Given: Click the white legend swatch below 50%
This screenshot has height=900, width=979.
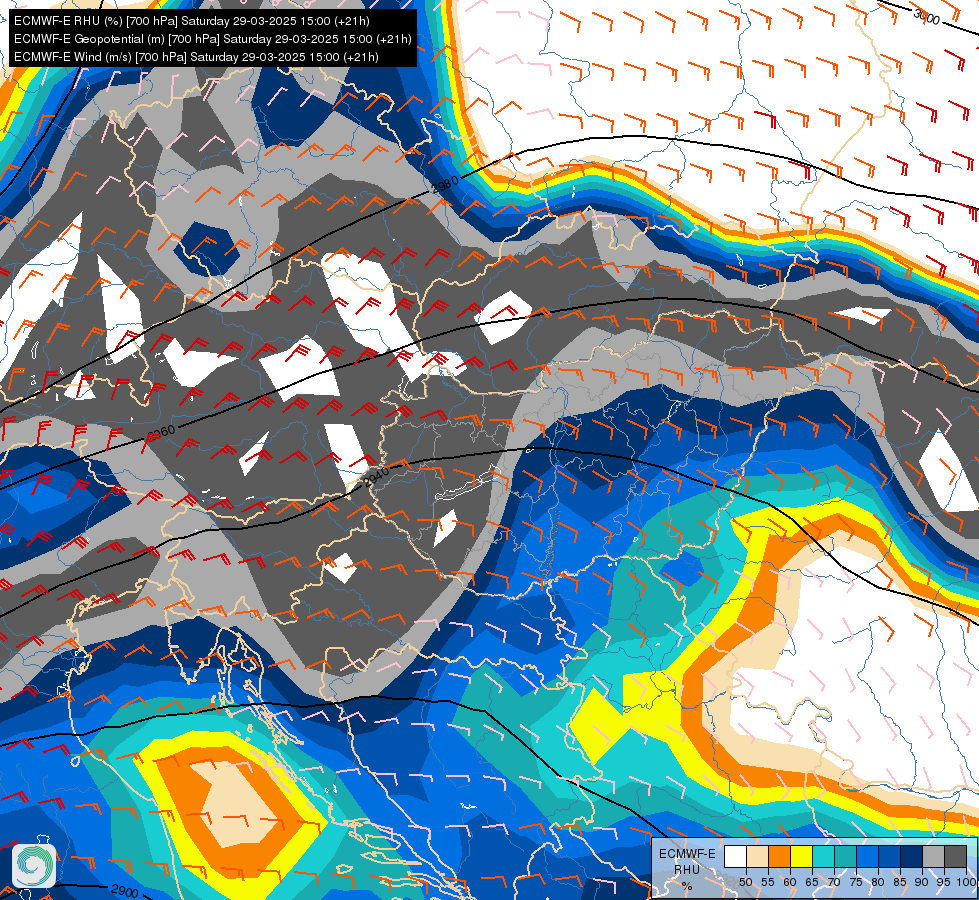Looking at the screenshot, I should pos(735,856).
